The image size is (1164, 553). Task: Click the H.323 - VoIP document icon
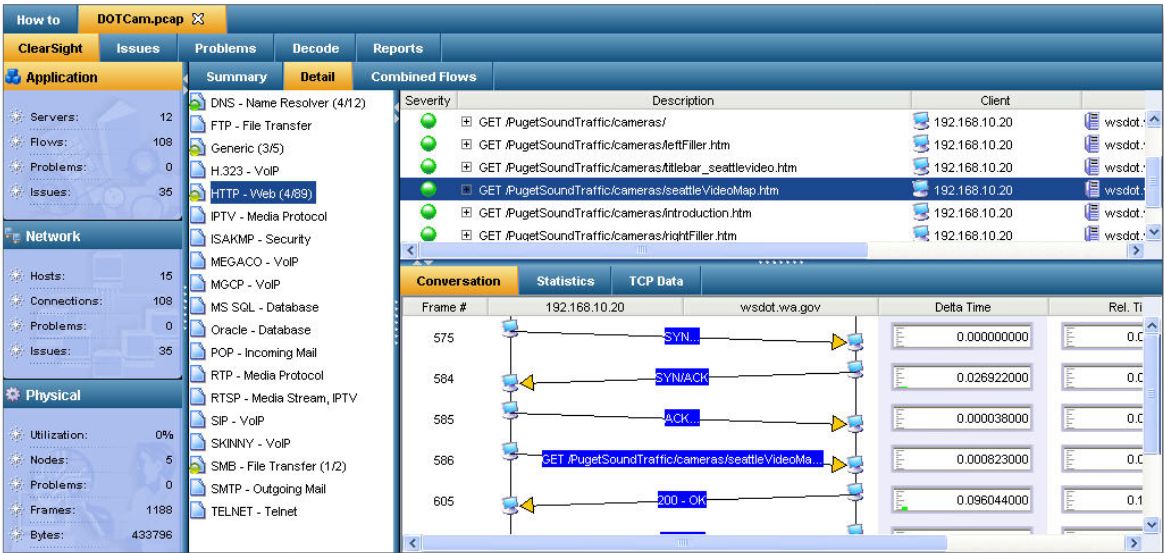[197, 171]
